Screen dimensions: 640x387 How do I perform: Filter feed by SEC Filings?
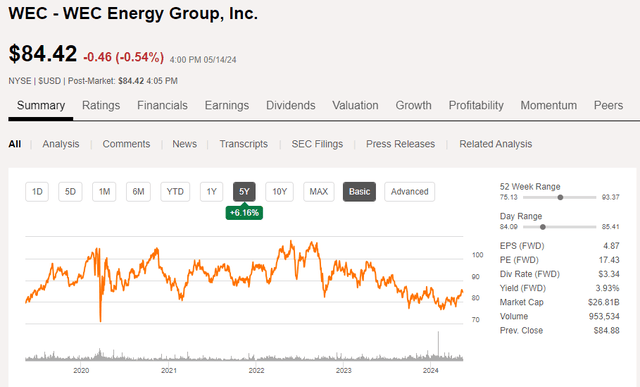point(317,144)
